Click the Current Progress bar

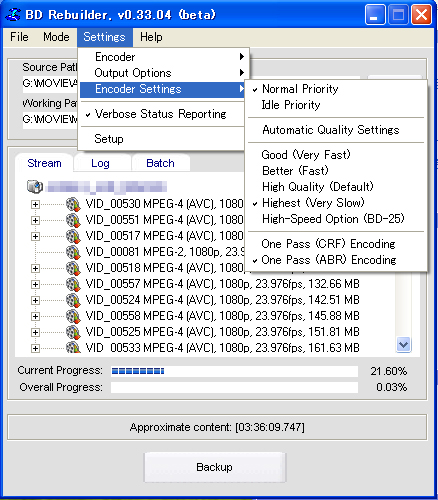[x=234, y=371]
